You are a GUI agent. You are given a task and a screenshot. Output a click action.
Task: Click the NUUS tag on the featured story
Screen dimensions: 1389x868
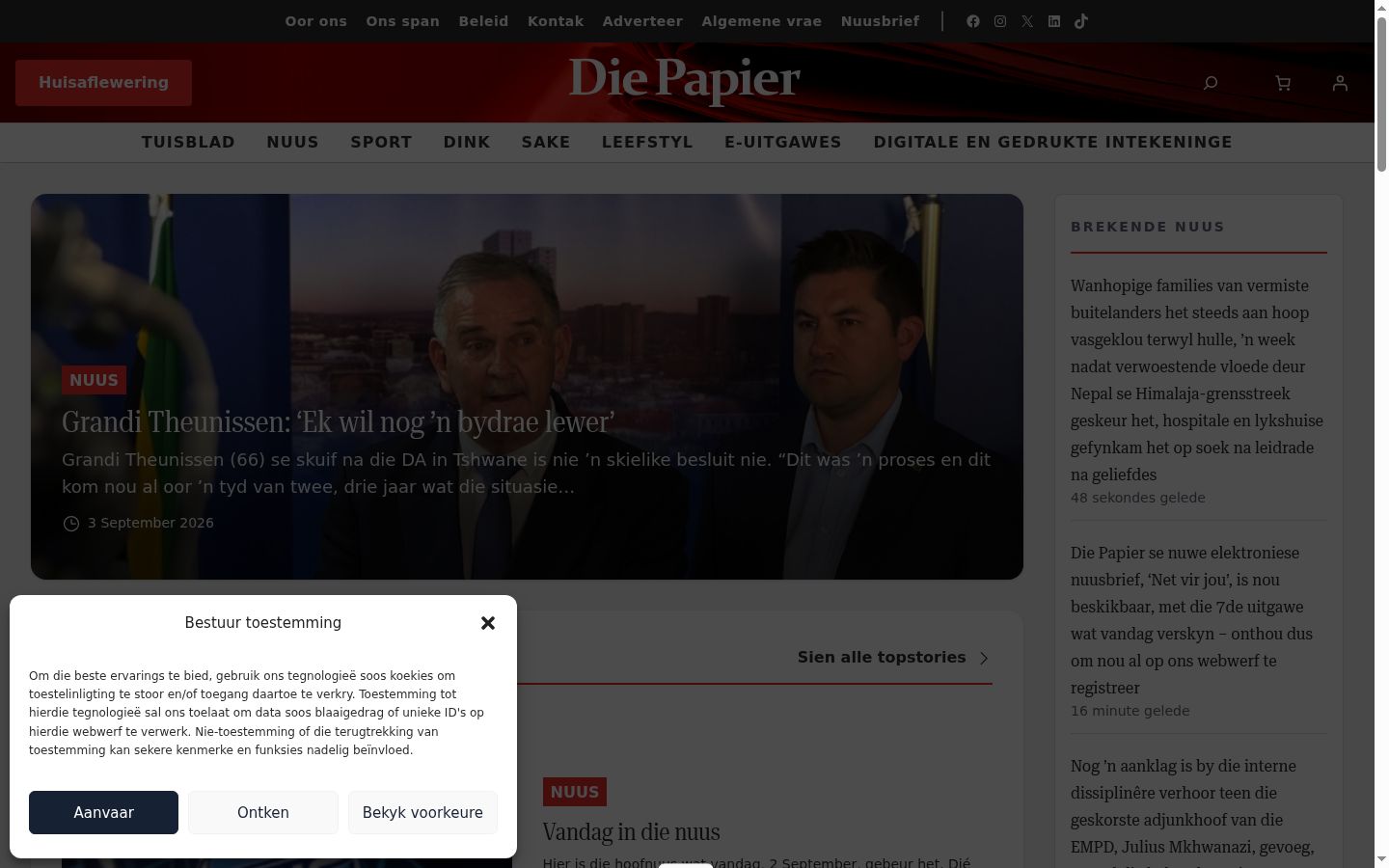[x=94, y=380]
